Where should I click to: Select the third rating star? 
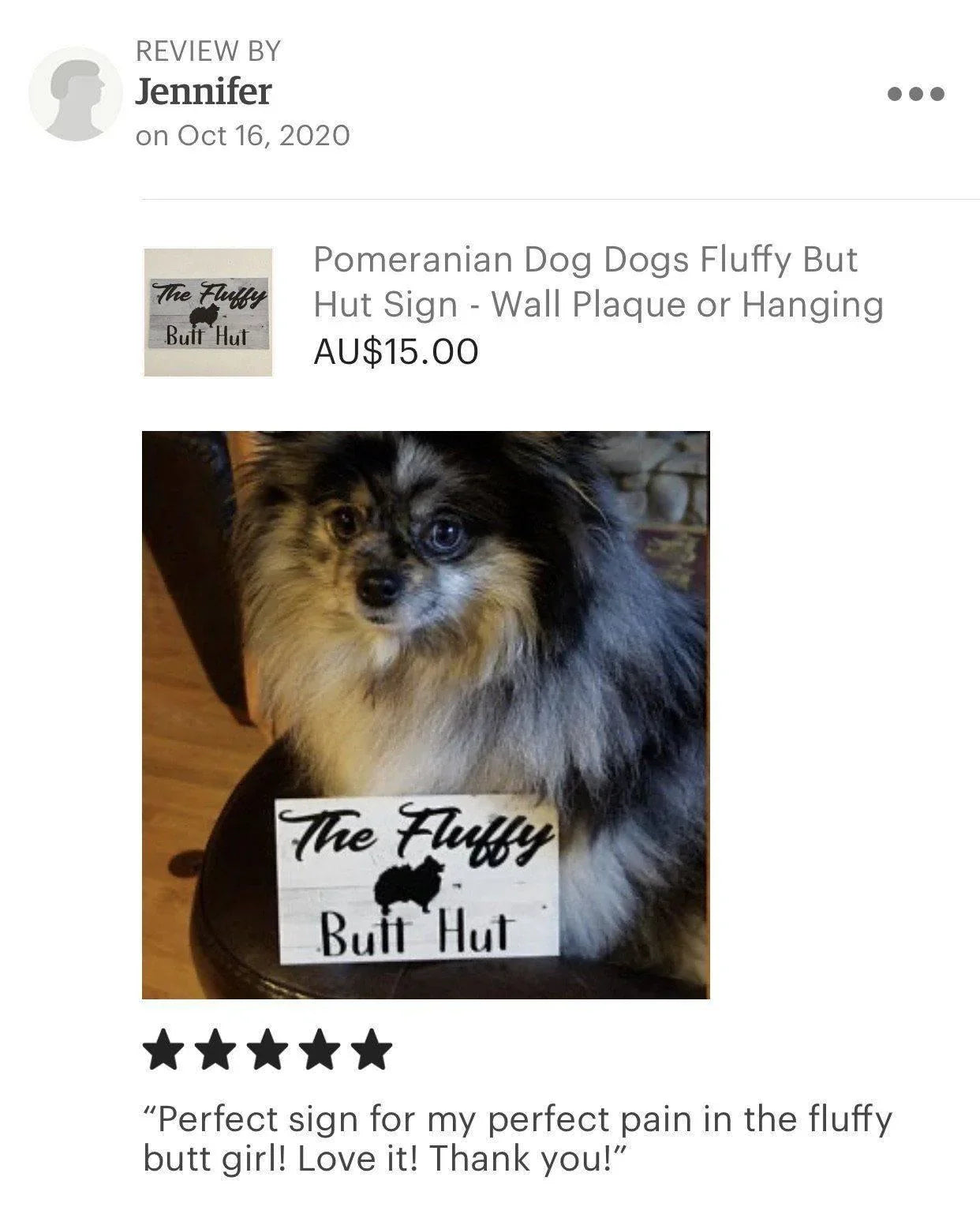pos(267,1050)
